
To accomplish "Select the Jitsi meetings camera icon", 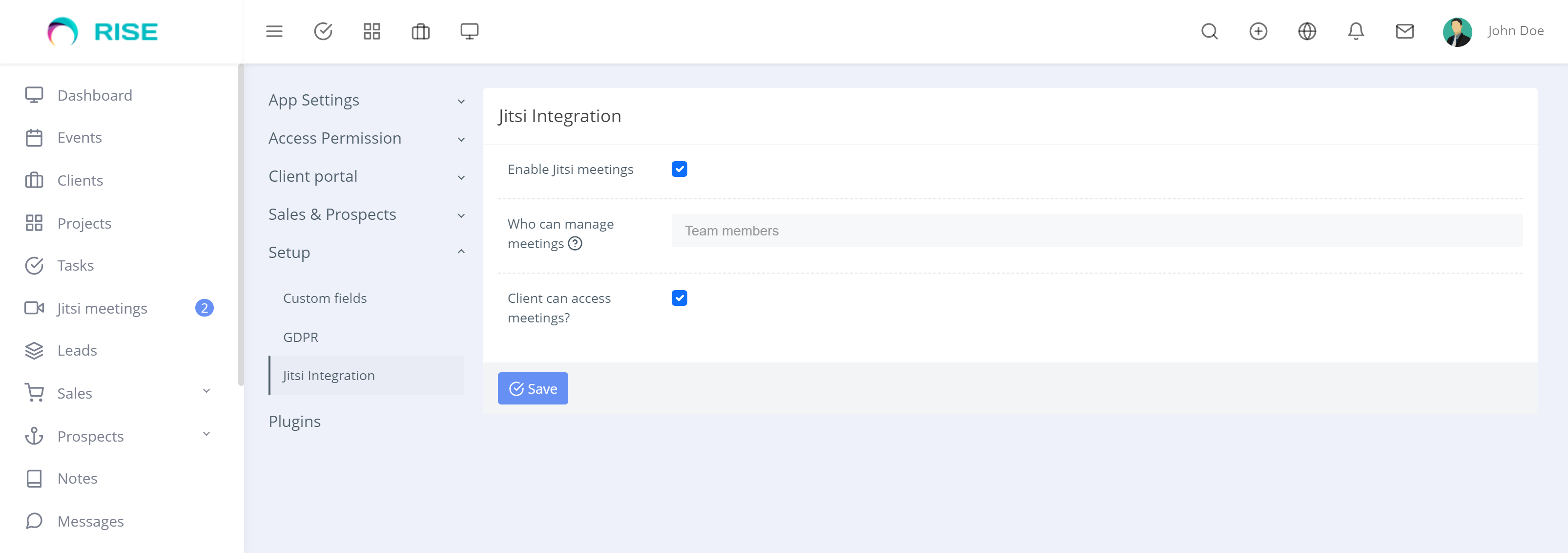I will pos(35,308).
